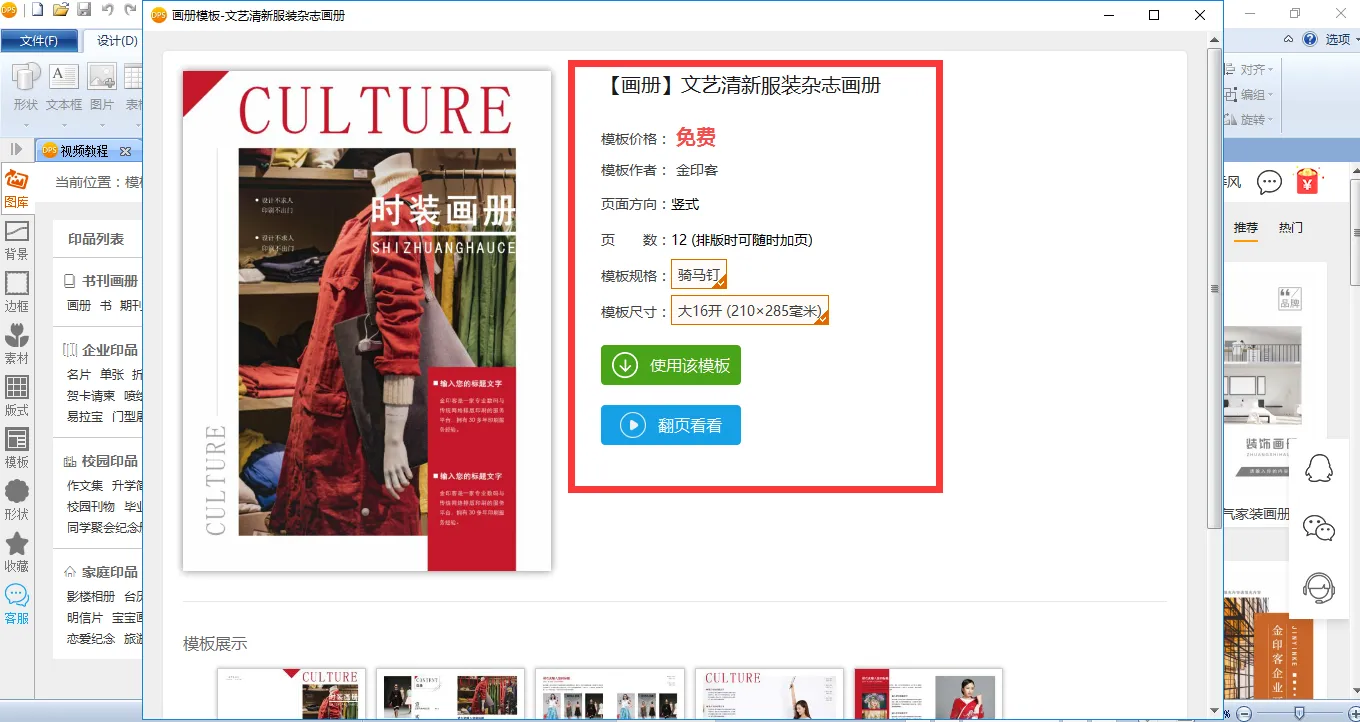
Task: Click the blue 翻页看看 button
Action: [671, 425]
